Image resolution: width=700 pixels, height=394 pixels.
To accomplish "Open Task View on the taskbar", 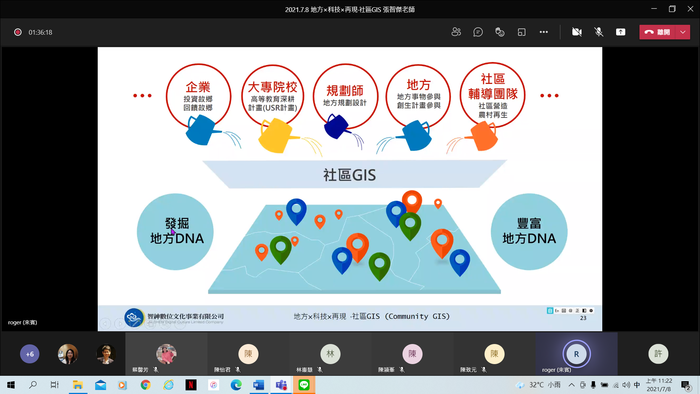I will [x=54, y=385].
